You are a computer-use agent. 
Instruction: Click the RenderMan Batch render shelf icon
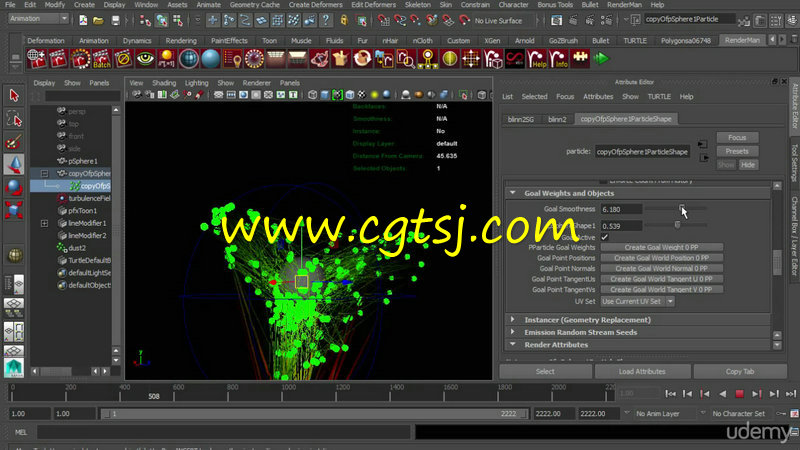102,59
